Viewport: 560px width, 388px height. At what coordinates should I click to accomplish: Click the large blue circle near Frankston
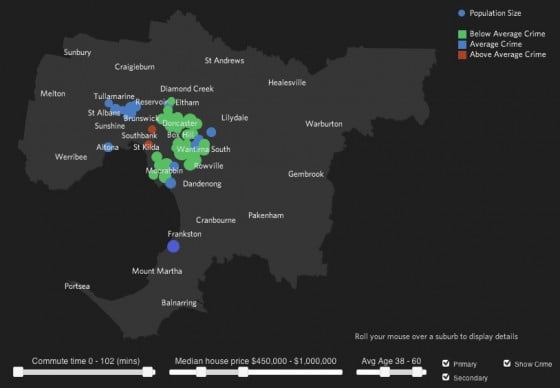(x=173, y=246)
